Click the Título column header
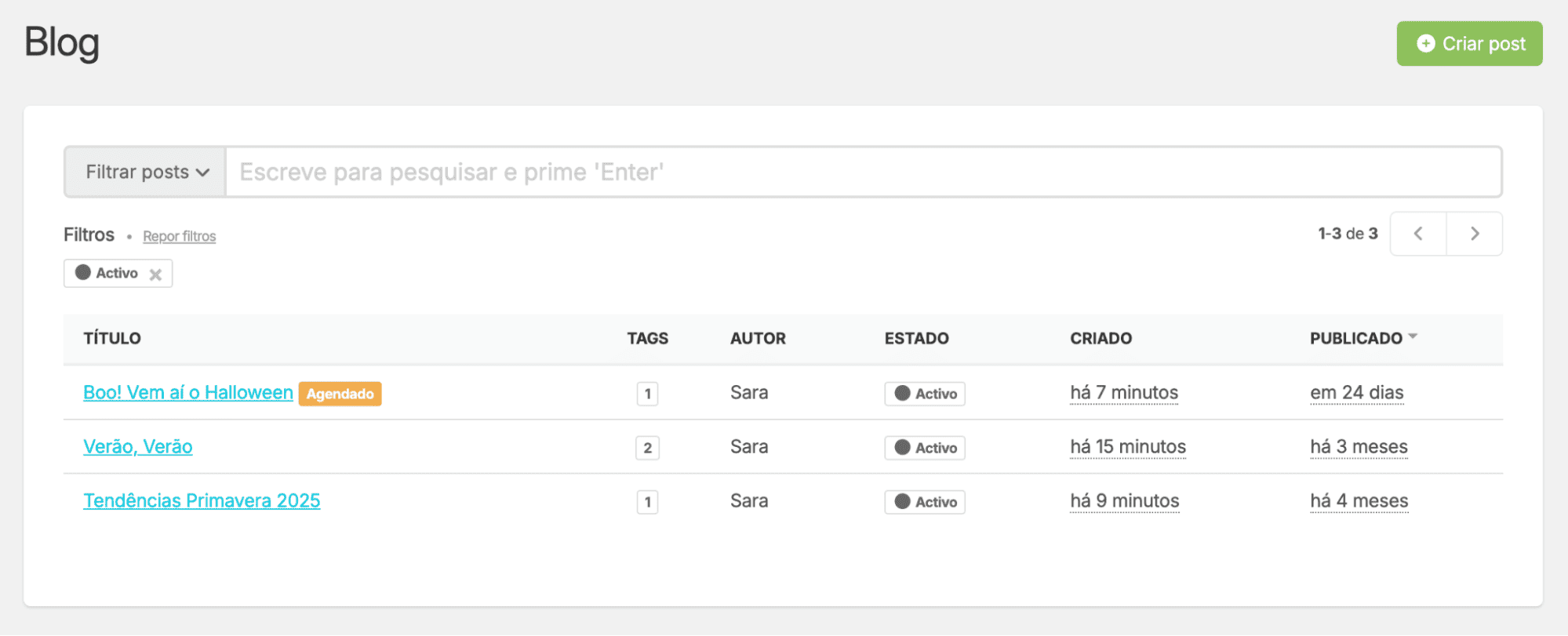 [112, 339]
